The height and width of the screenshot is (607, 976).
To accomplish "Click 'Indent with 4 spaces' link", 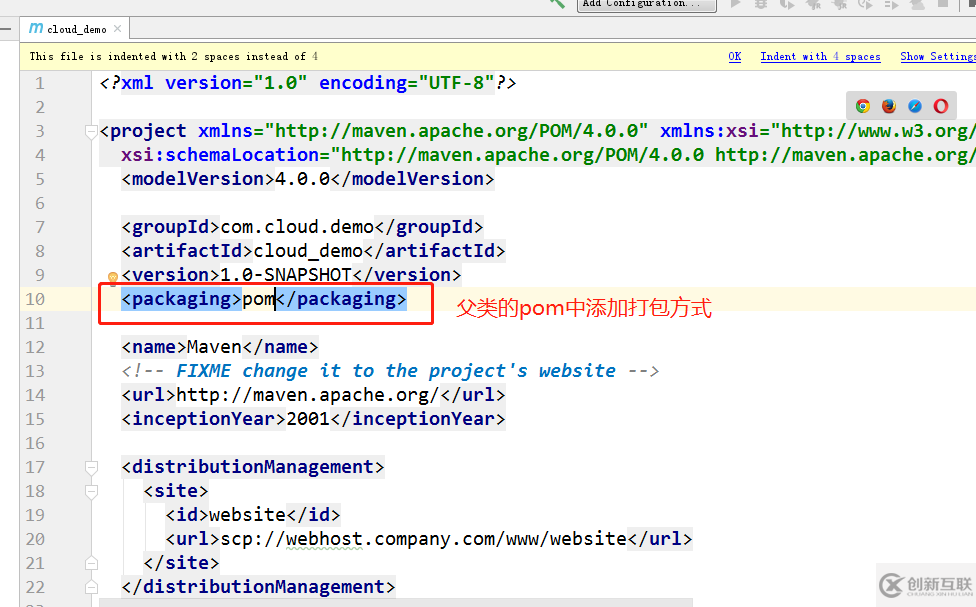I will [820, 57].
